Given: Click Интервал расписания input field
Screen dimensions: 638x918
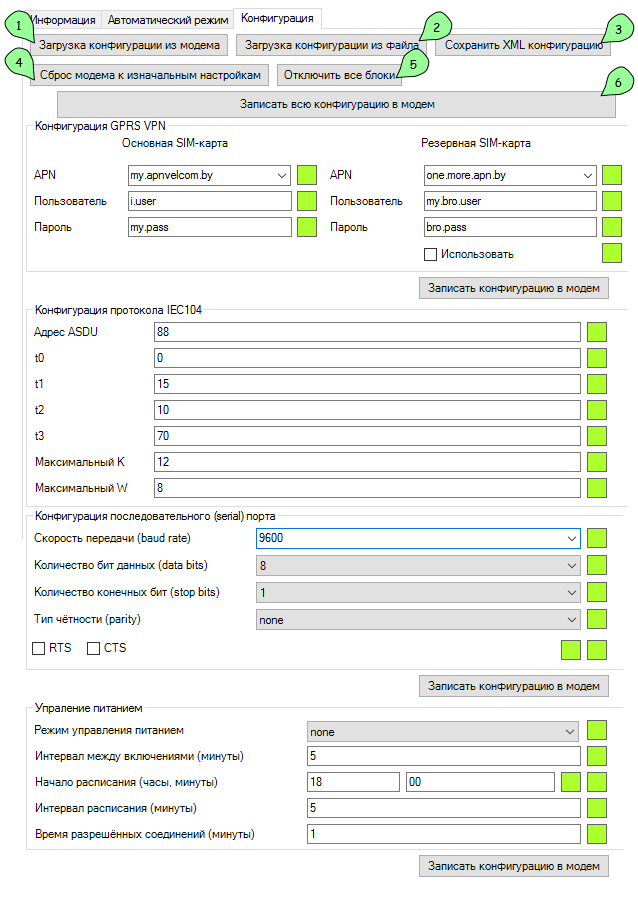Looking at the screenshot, I should click(x=444, y=808).
